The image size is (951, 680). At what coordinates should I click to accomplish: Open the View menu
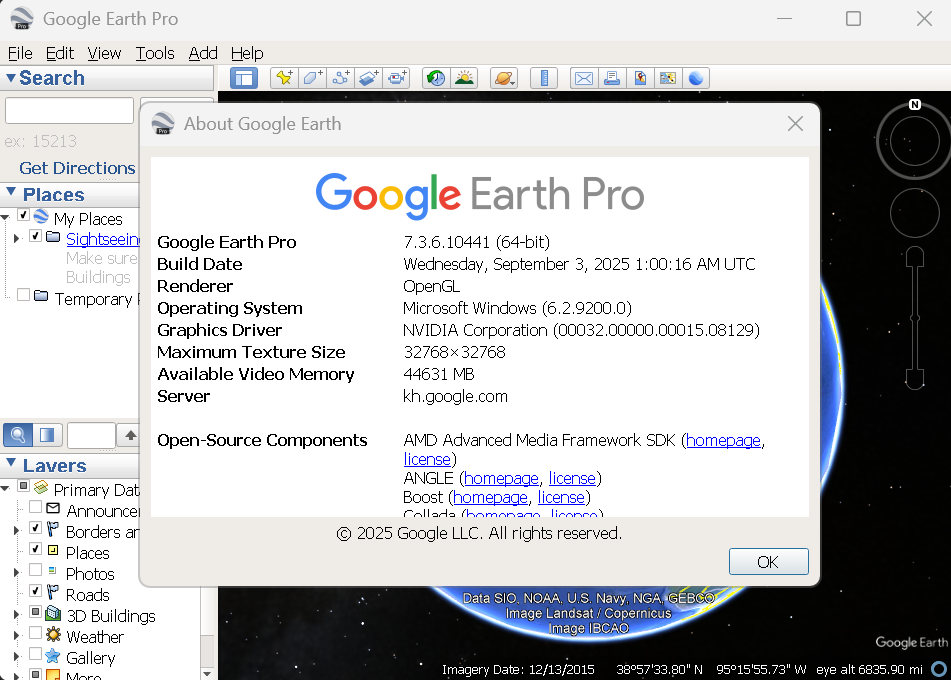click(x=104, y=53)
